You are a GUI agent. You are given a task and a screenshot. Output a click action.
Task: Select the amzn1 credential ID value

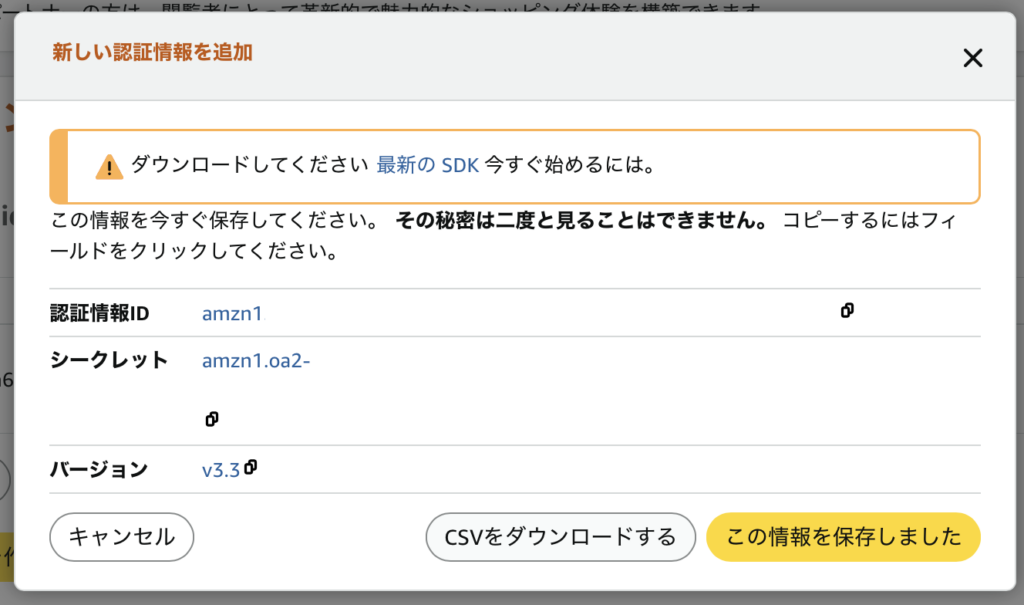click(232, 314)
